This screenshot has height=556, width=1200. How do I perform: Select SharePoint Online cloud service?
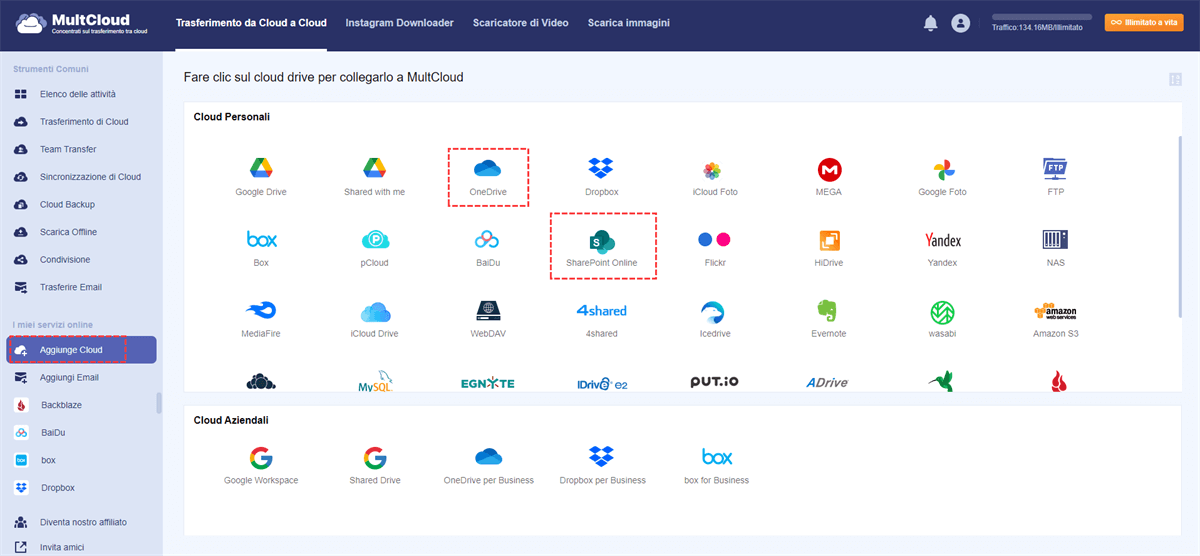click(x=602, y=241)
